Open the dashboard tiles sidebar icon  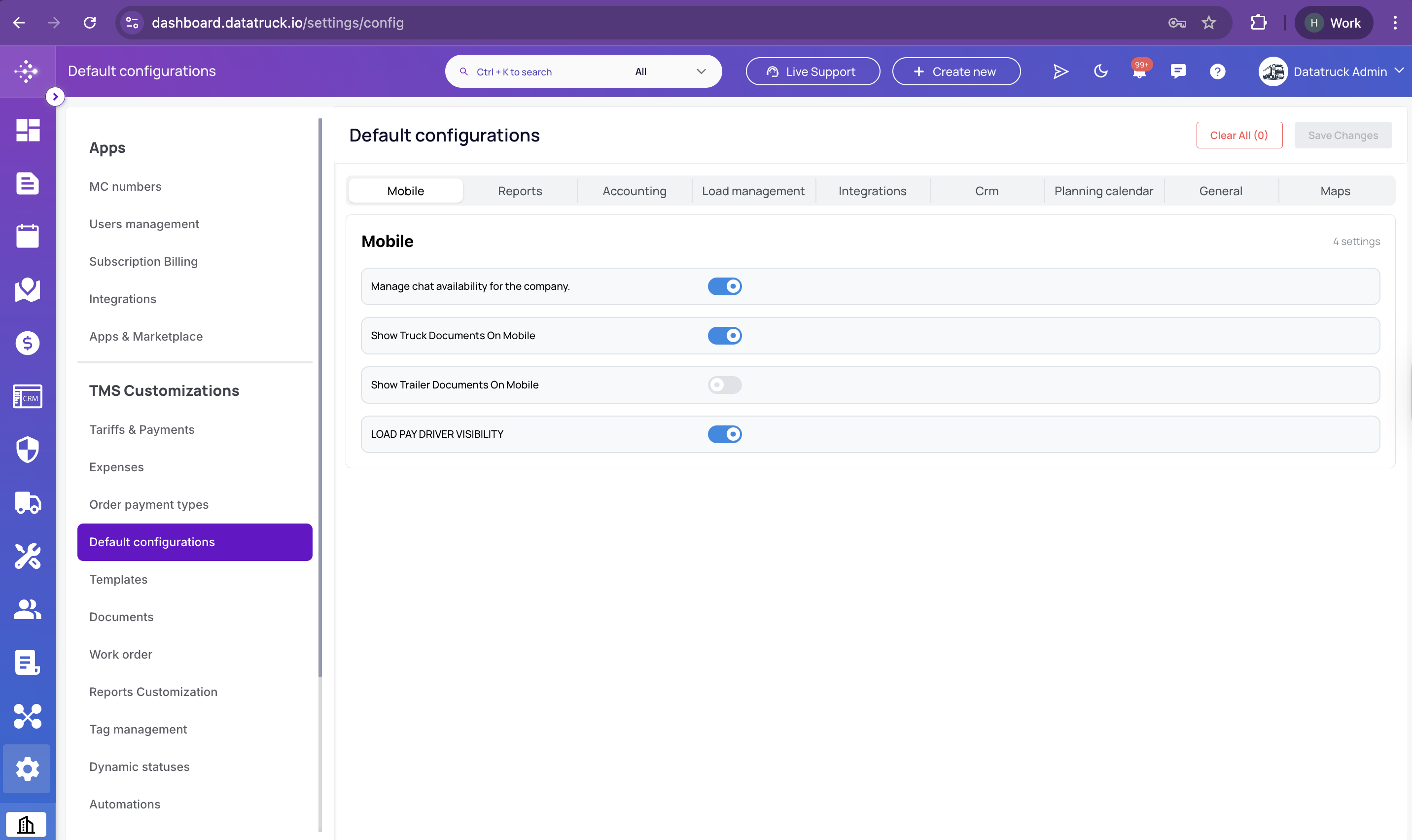(28, 130)
